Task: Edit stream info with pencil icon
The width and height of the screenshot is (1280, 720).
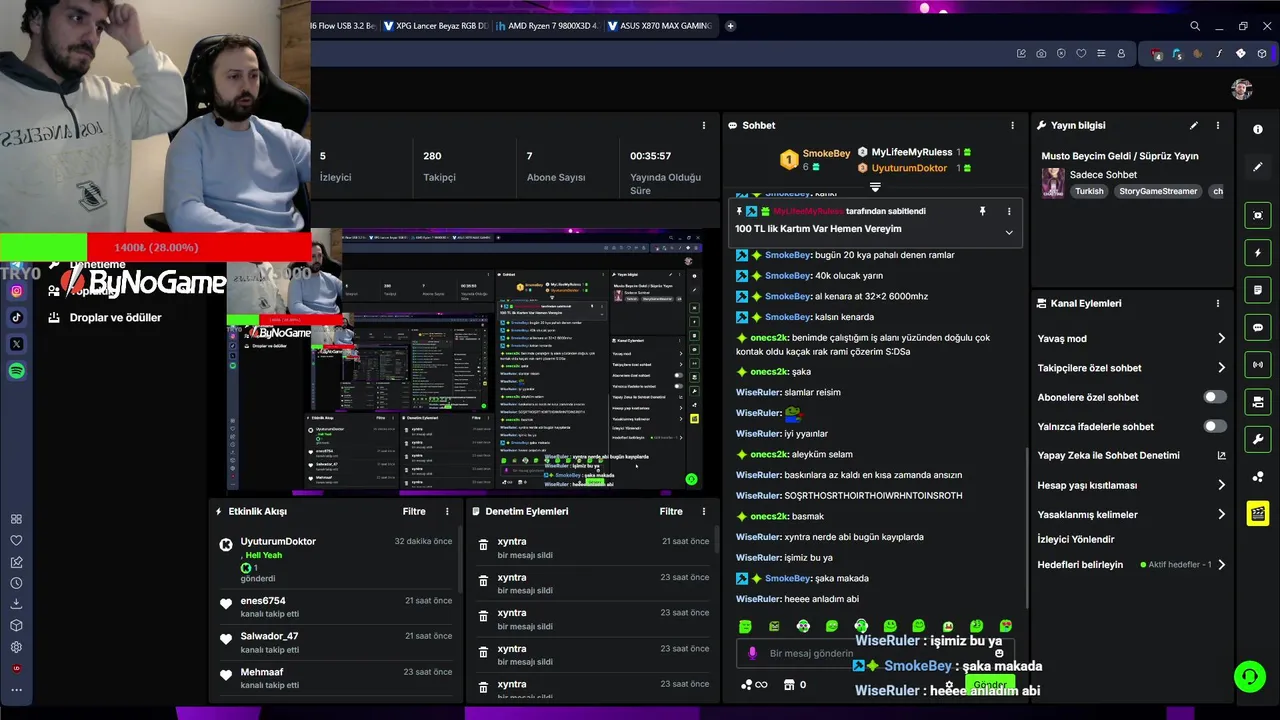Action: click(1193, 126)
